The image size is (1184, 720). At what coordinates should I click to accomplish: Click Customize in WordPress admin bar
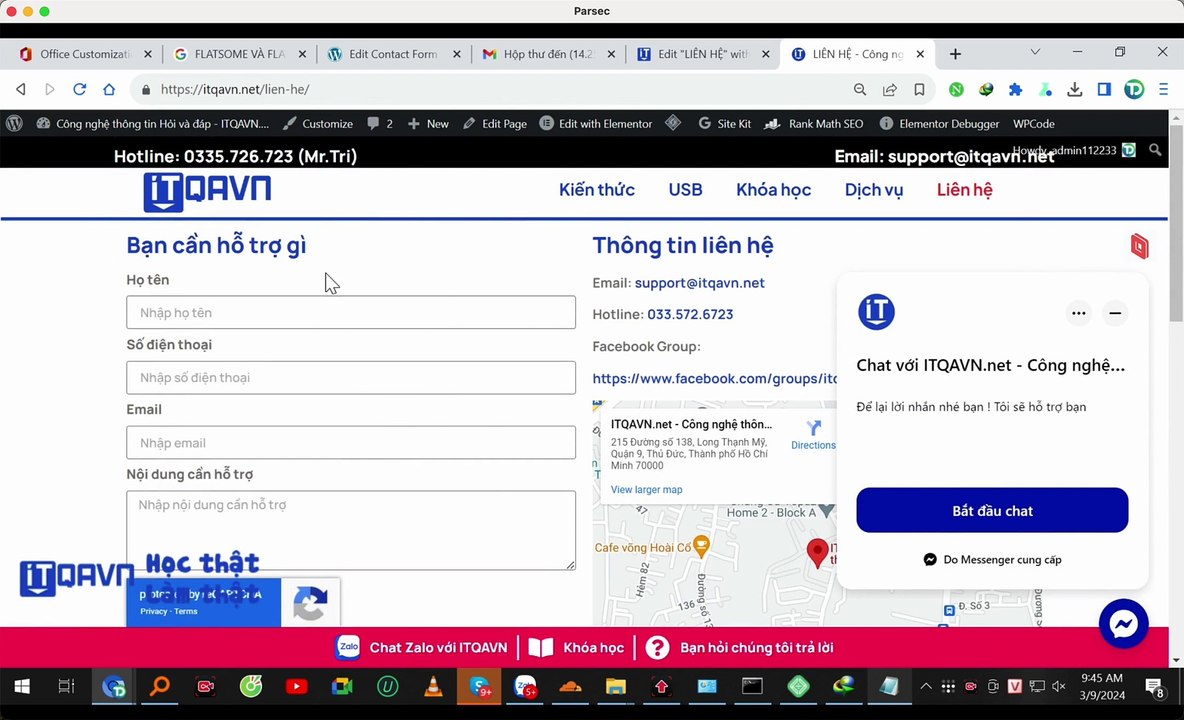coord(318,124)
